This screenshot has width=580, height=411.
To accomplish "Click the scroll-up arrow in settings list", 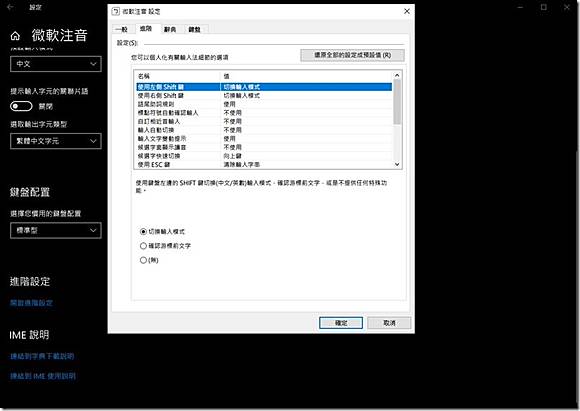I will (397, 75).
